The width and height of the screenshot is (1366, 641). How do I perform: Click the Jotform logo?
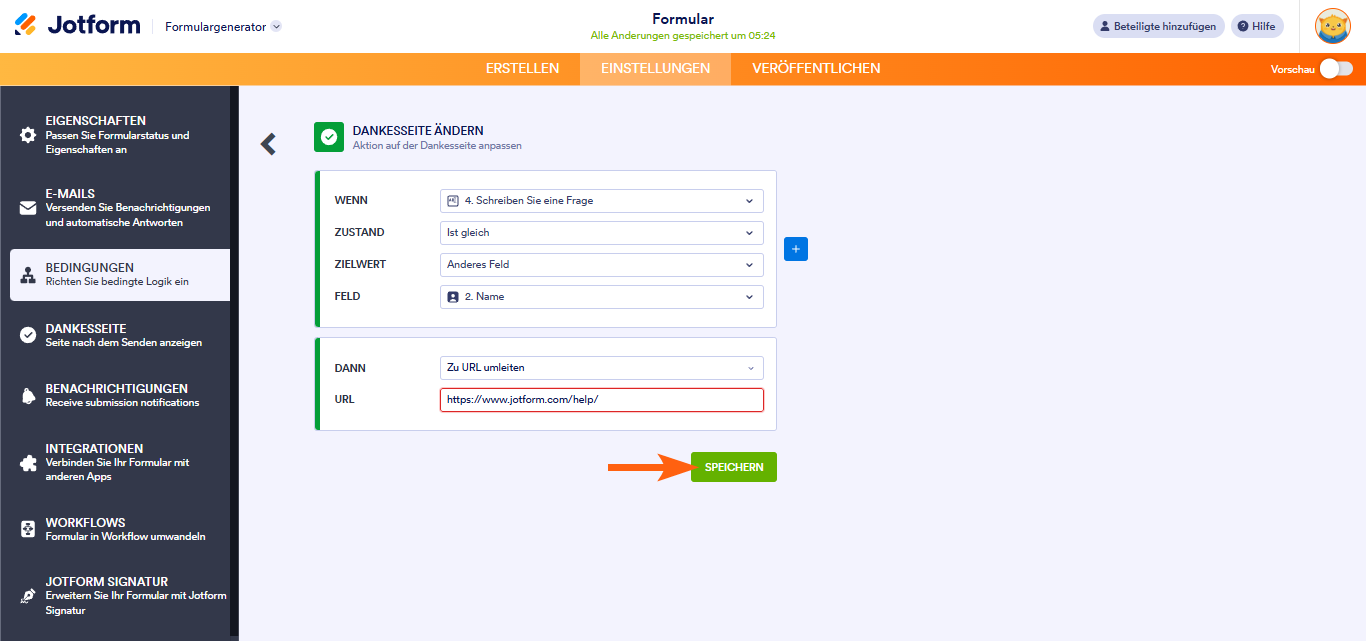tap(77, 26)
